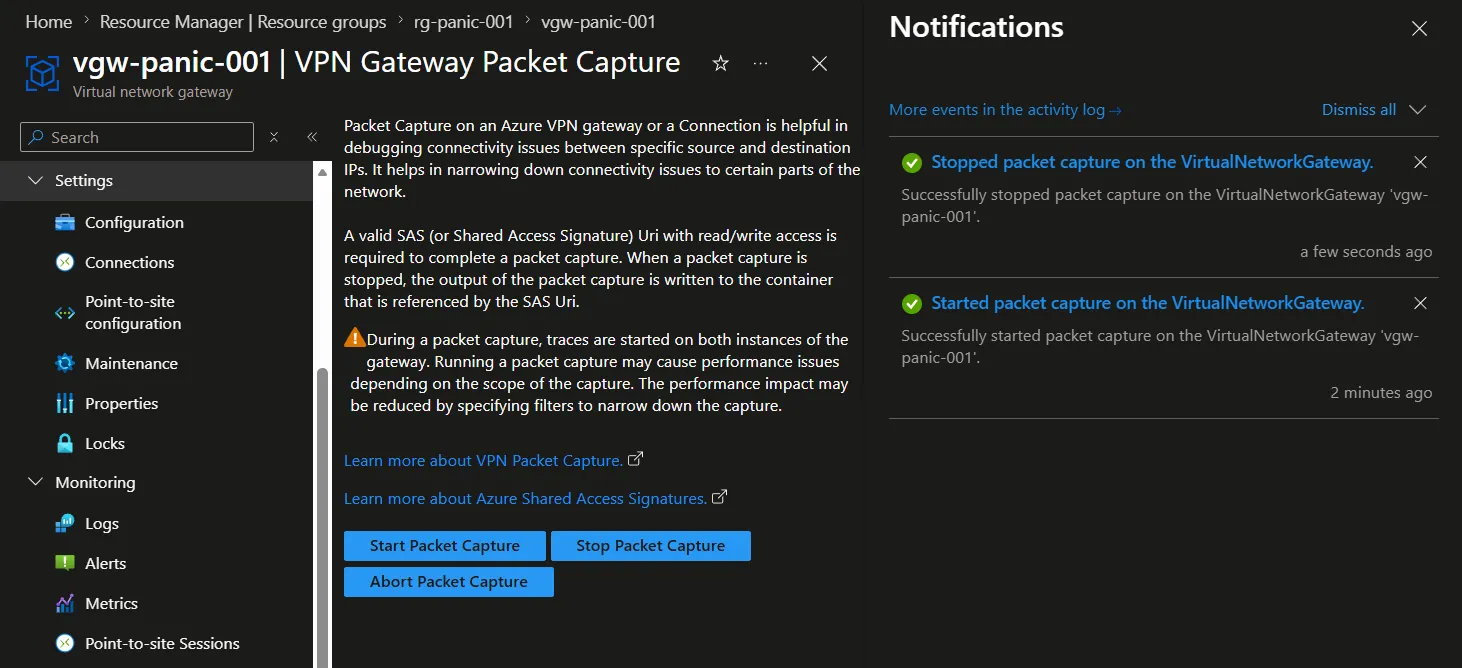Click Abort Packet Capture button

tap(449, 582)
